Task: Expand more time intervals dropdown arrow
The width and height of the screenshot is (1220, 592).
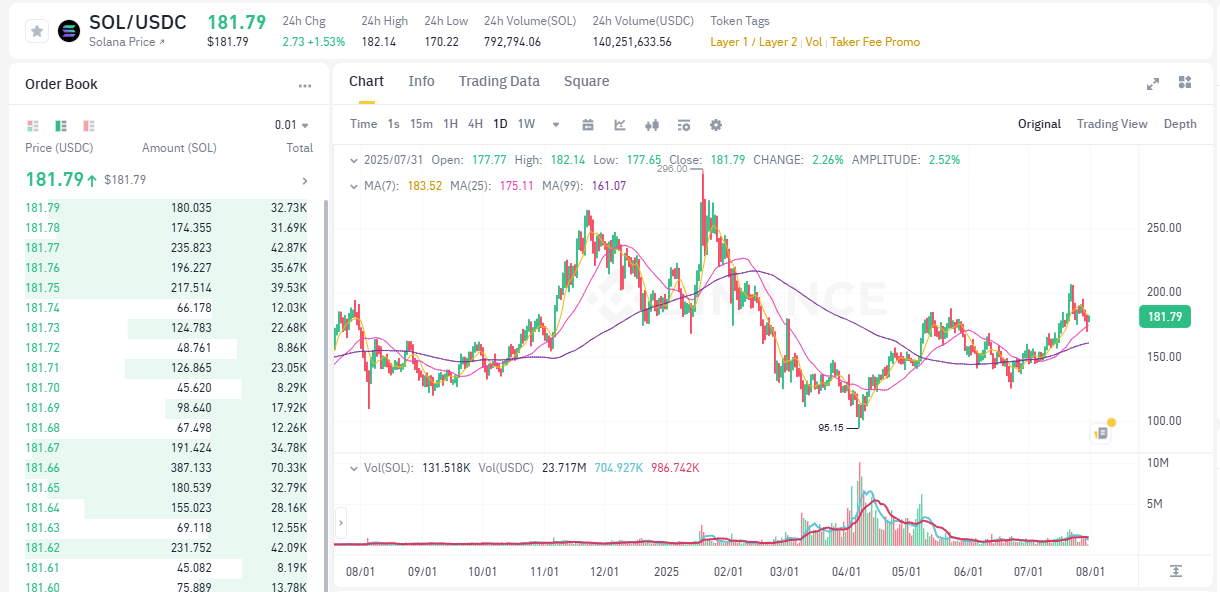Action: (556, 125)
